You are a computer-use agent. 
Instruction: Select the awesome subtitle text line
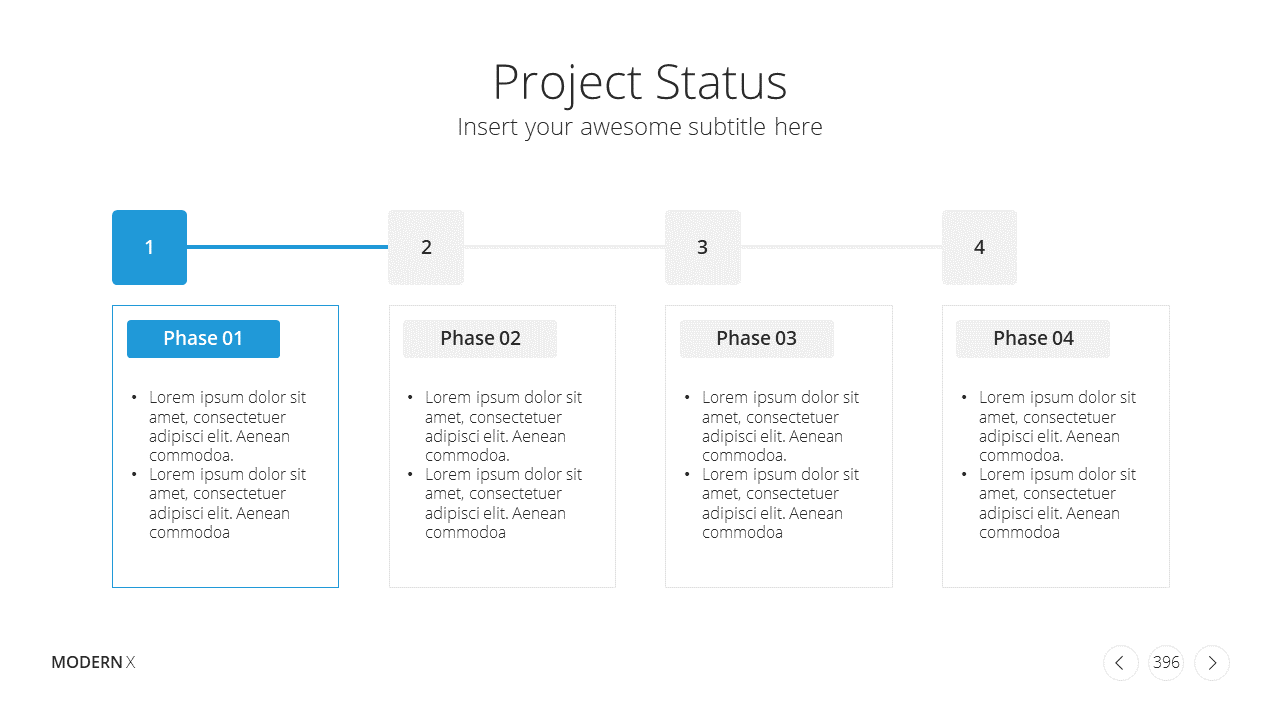(640, 127)
